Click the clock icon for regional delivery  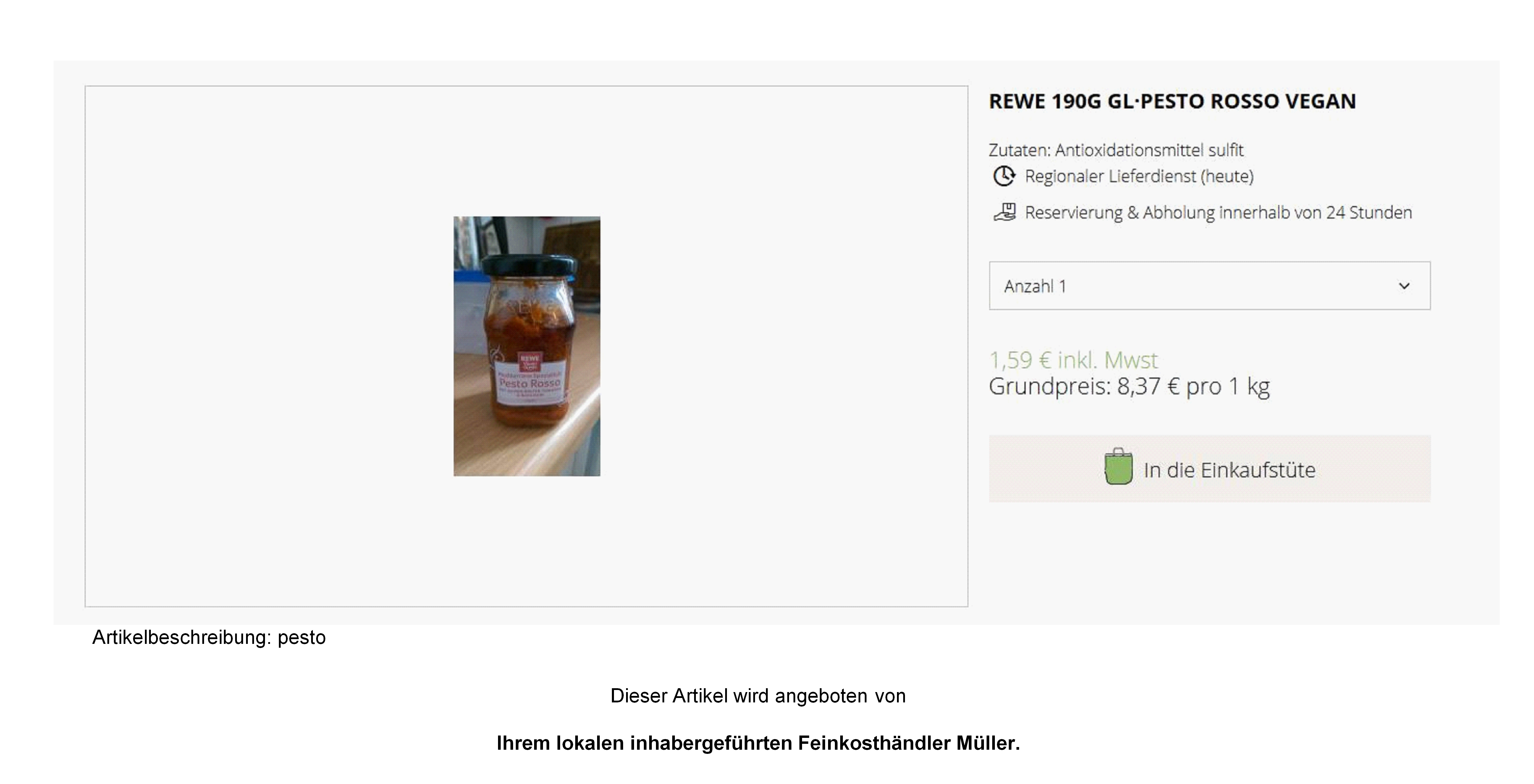[1004, 176]
